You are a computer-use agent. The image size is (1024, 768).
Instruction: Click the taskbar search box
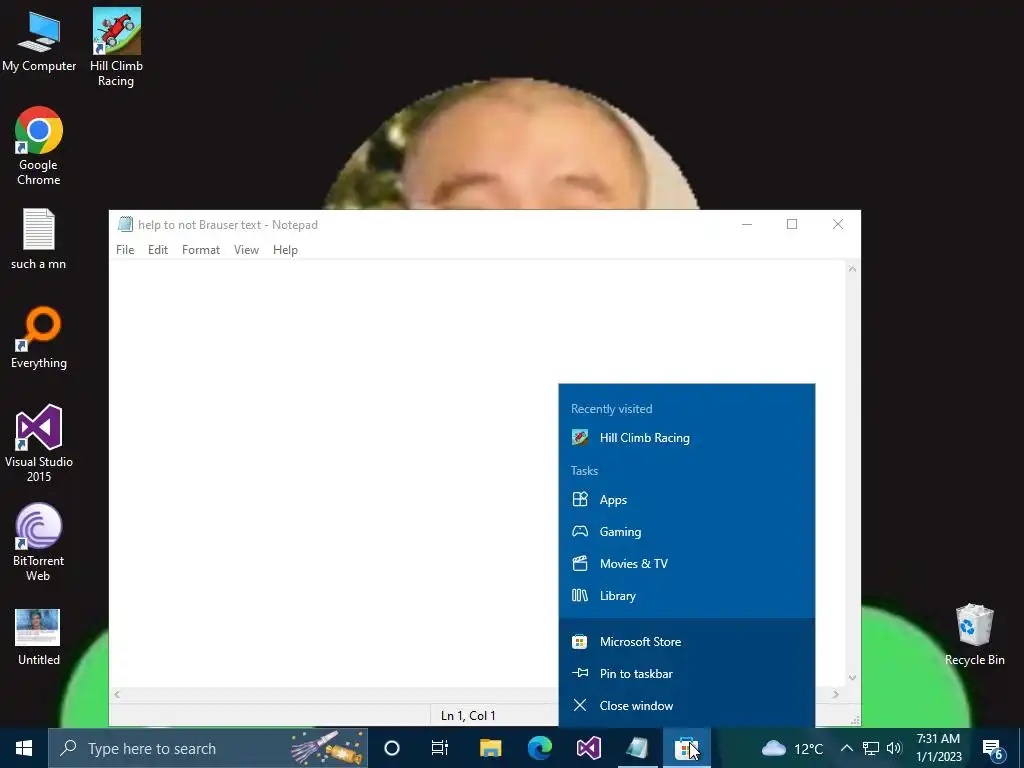pos(208,748)
